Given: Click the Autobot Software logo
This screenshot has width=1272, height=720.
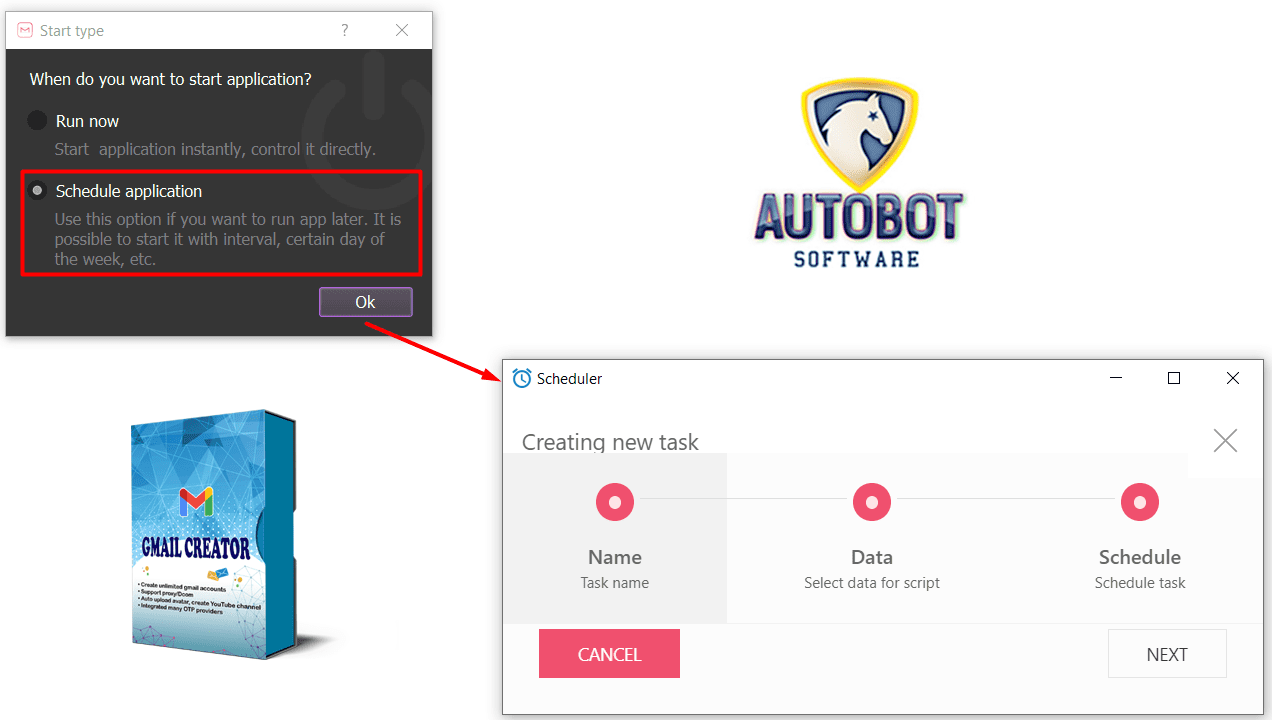Looking at the screenshot, I should (x=859, y=175).
